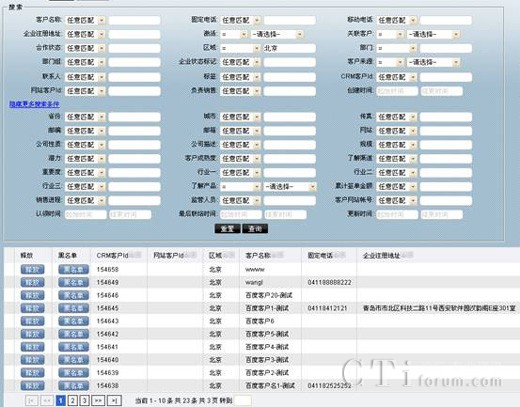Viewport: 520px width, 407px height.
Task: Open page 2 of results
Action: tap(73, 400)
